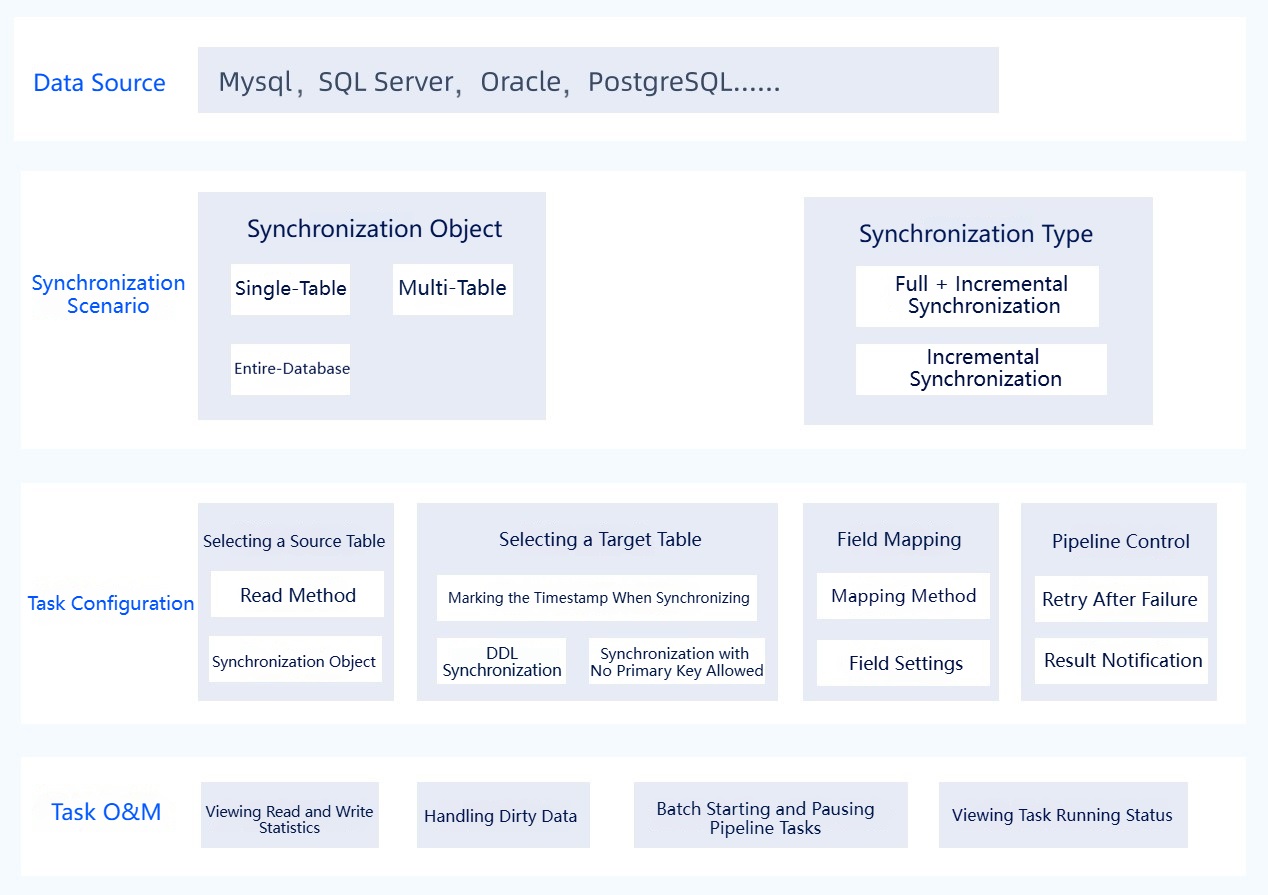Select the Full + Incremental Synchronization box
The image size is (1268, 895).
coord(977,296)
